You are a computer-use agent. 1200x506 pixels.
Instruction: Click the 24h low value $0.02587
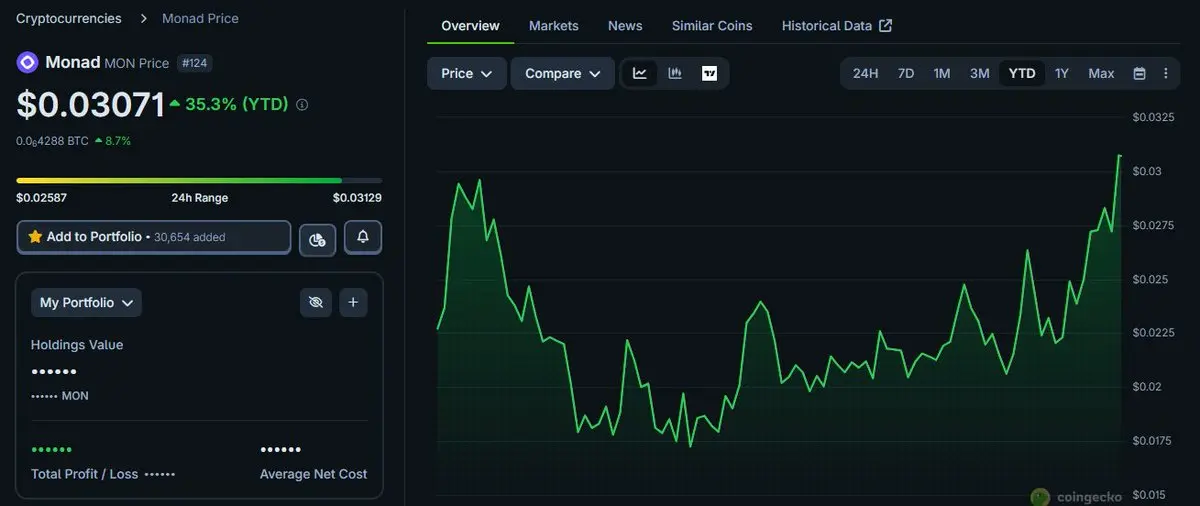tap(41, 198)
